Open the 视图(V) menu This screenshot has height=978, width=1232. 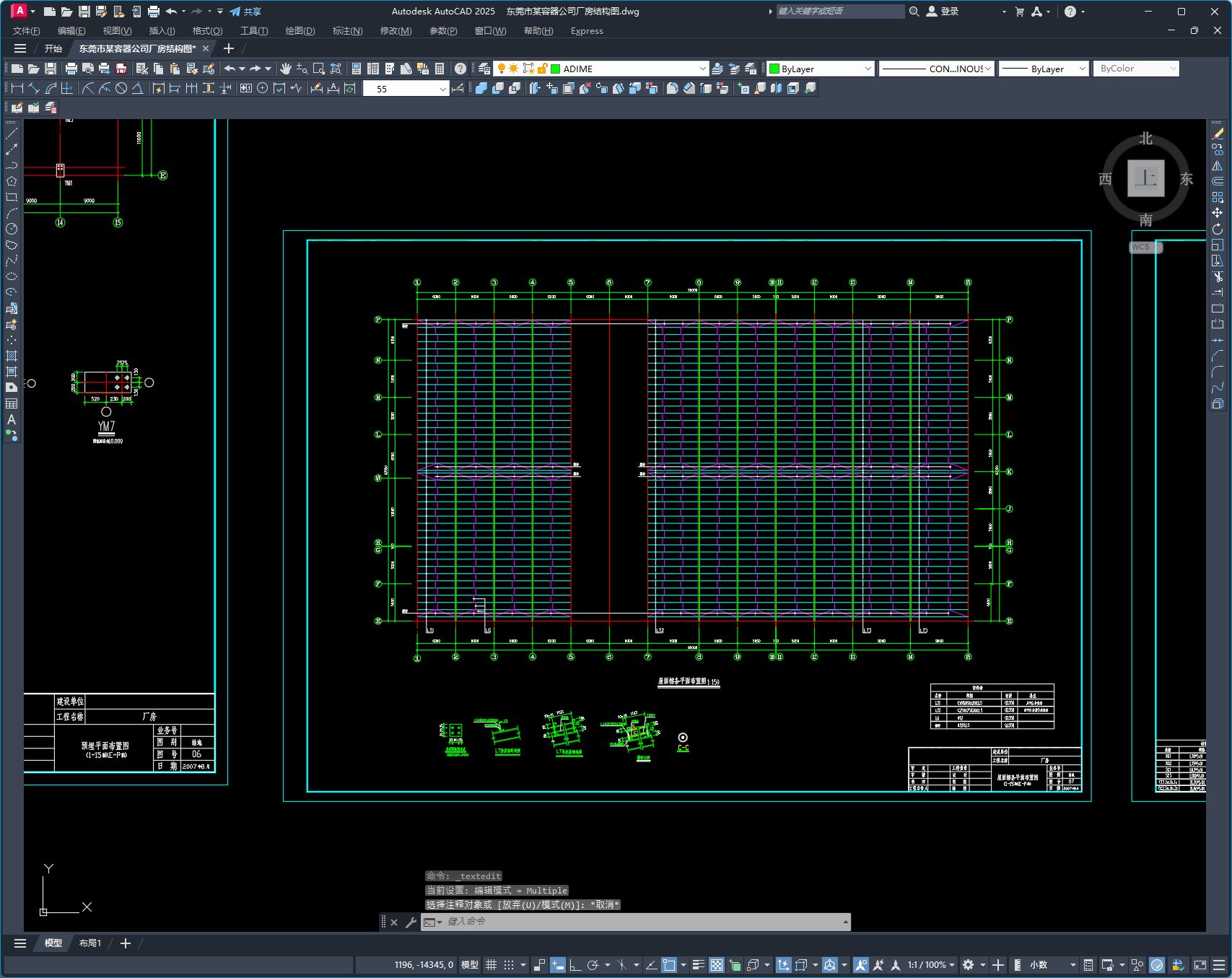(x=117, y=31)
